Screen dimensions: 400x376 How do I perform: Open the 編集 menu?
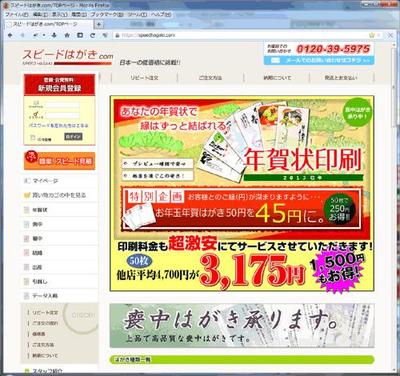tap(40, 15)
